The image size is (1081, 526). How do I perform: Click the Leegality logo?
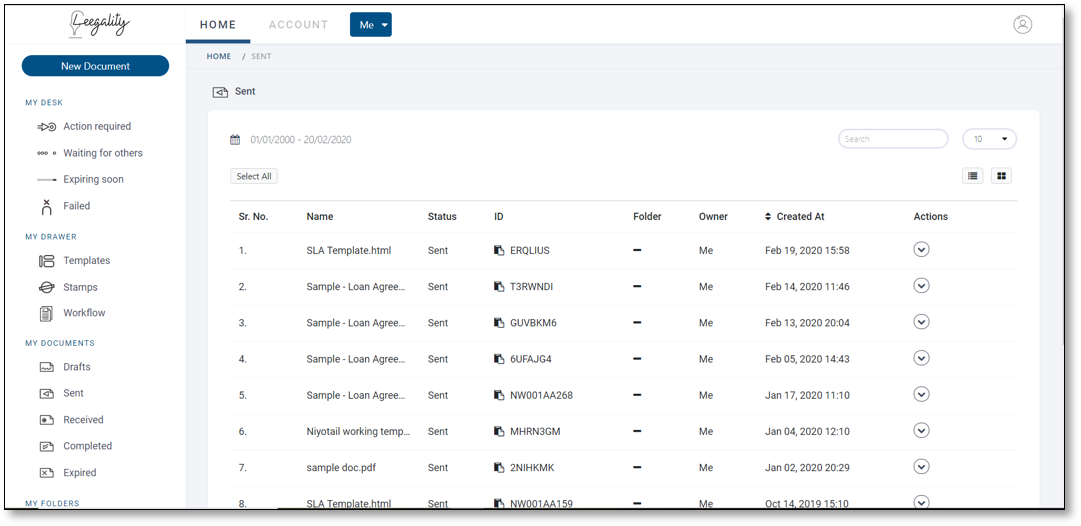point(99,24)
